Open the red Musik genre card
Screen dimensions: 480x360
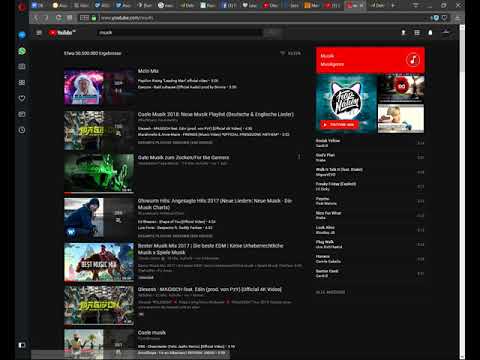(x=370, y=60)
